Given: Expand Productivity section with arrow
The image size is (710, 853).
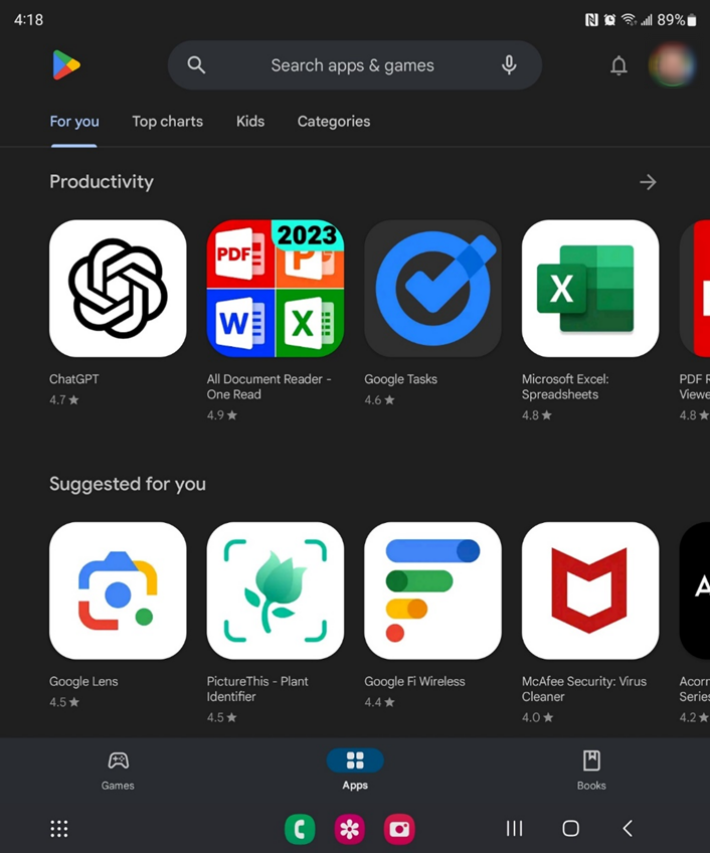Looking at the screenshot, I should [648, 182].
